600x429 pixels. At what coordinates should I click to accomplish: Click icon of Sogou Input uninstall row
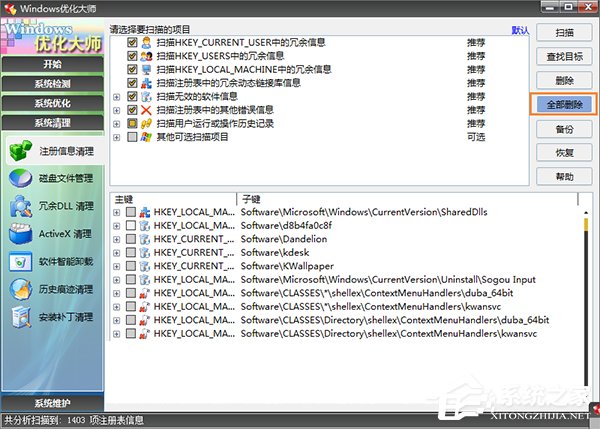point(144,279)
